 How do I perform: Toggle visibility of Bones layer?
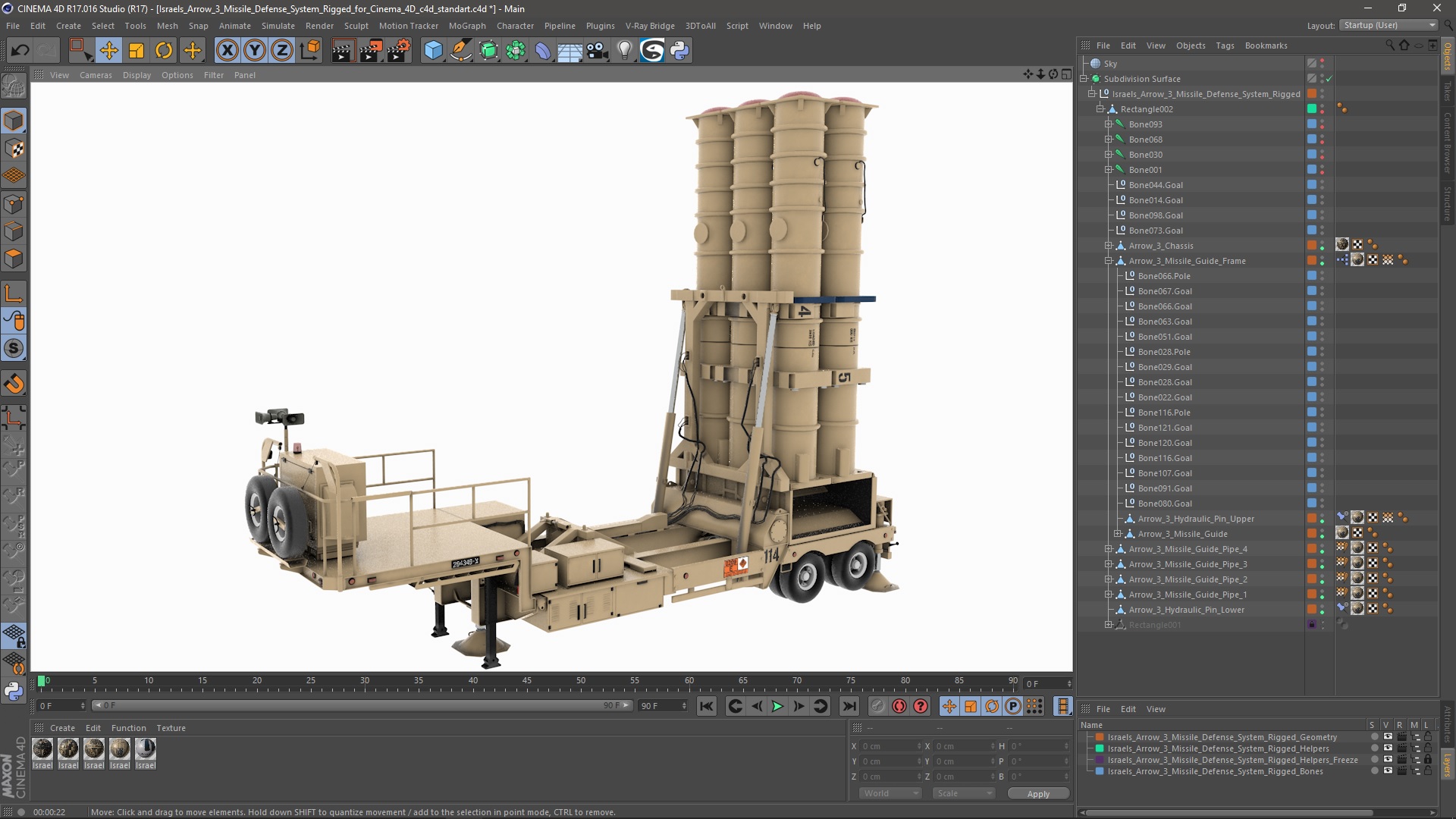[x=1388, y=771]
